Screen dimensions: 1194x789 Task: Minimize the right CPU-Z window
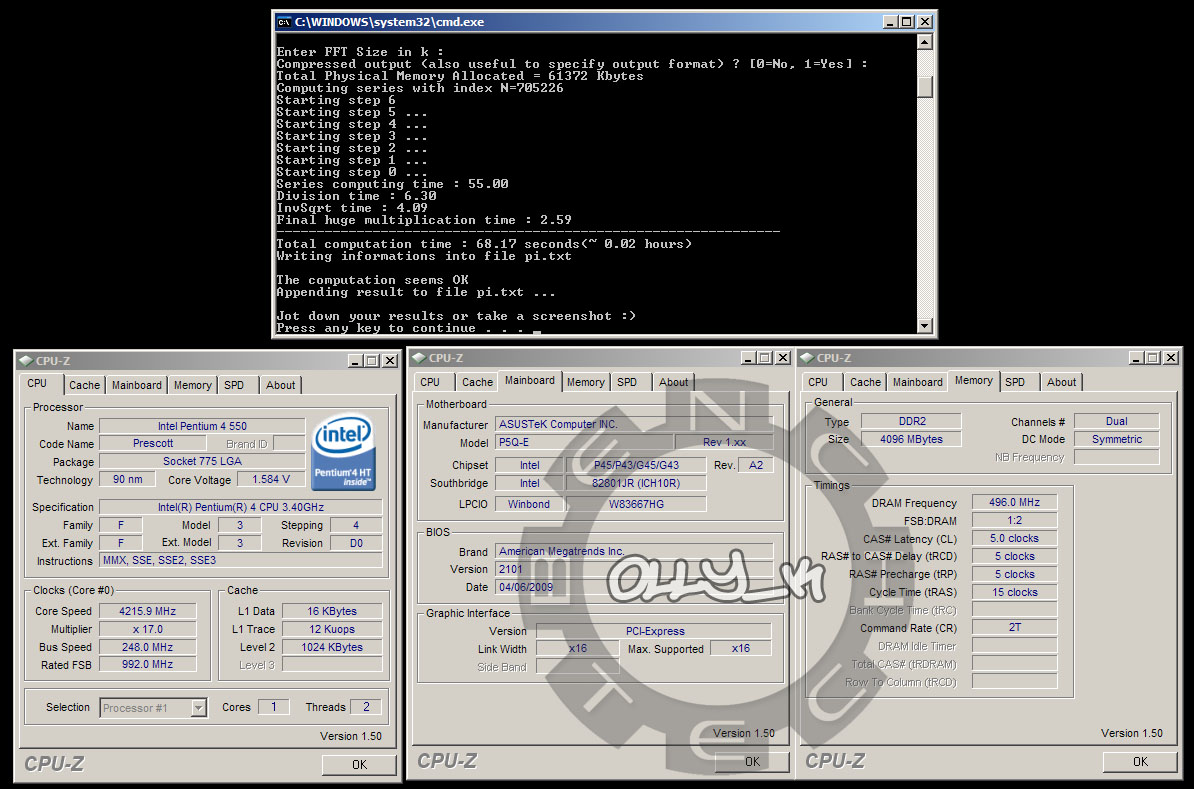(1136, 358)
